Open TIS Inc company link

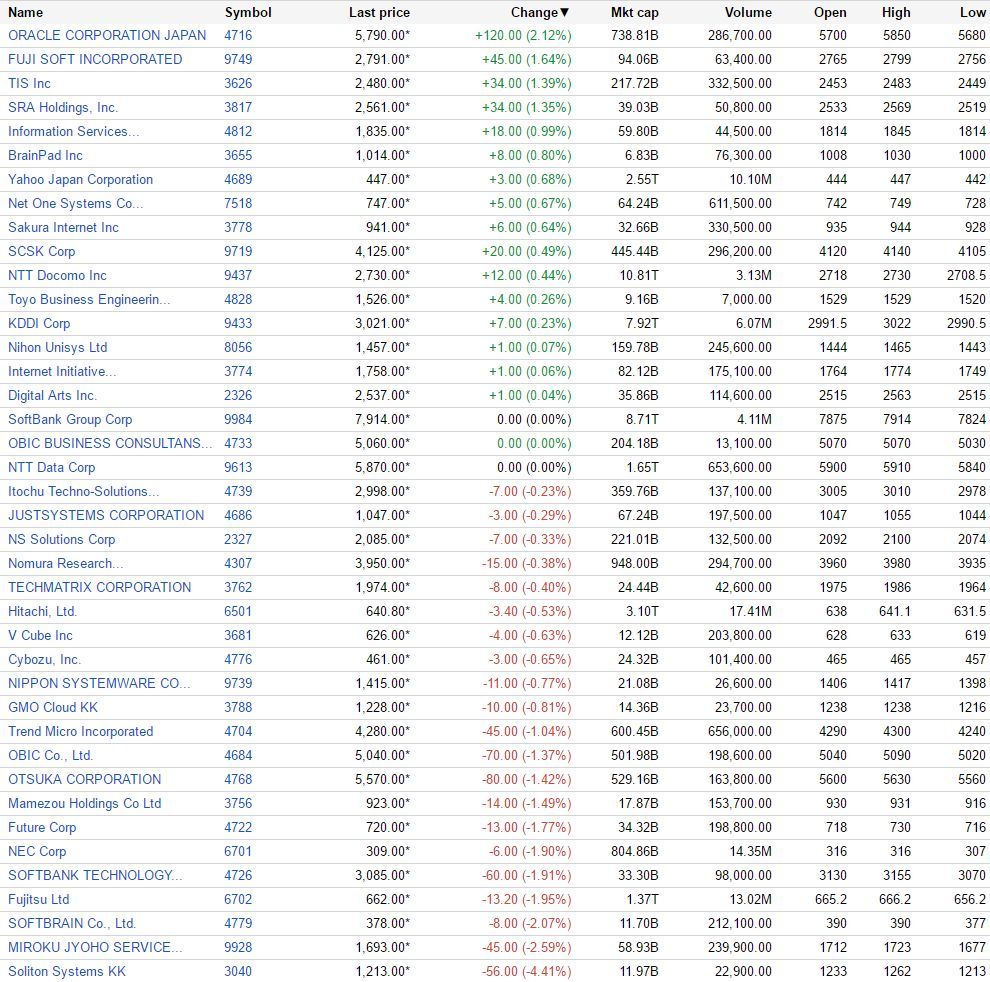tap(29, 83)
